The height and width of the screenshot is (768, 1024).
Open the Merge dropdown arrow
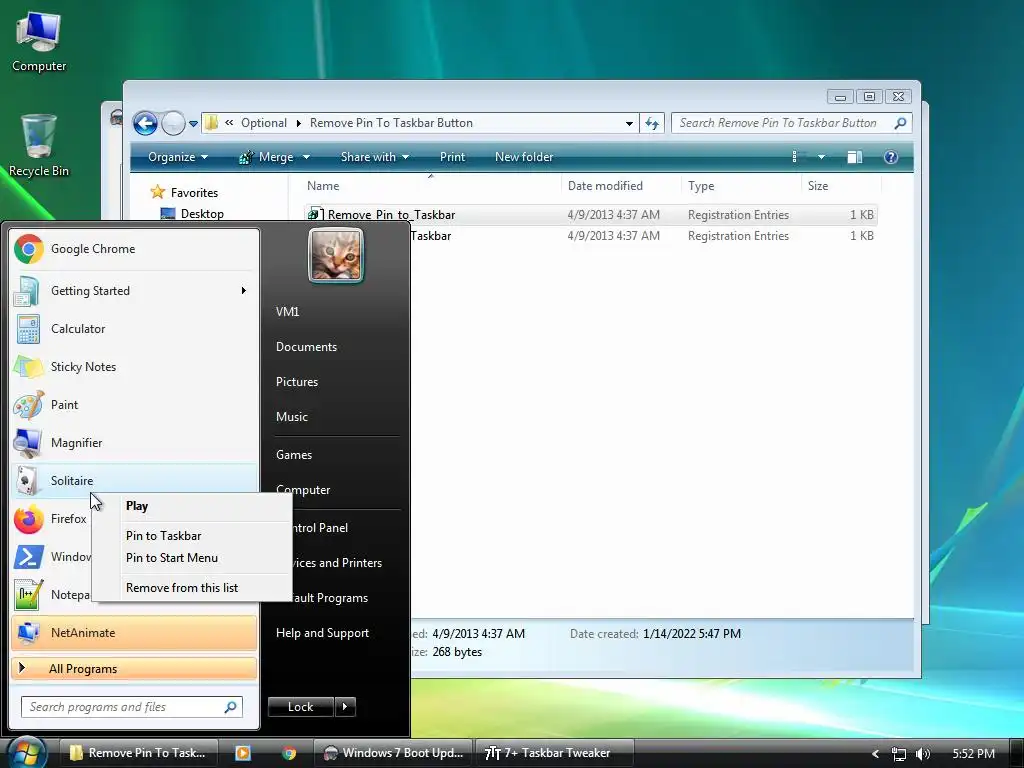pos(306,157)
